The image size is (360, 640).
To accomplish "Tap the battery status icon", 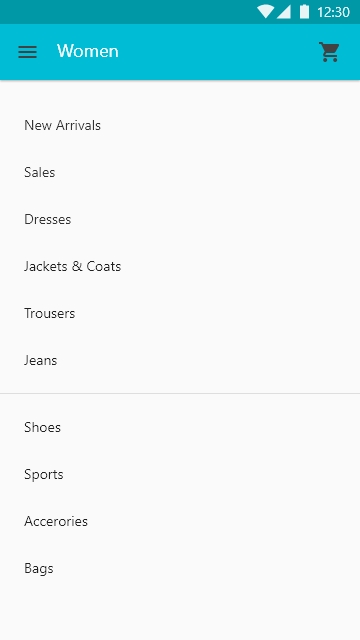I will click(304, 12).
